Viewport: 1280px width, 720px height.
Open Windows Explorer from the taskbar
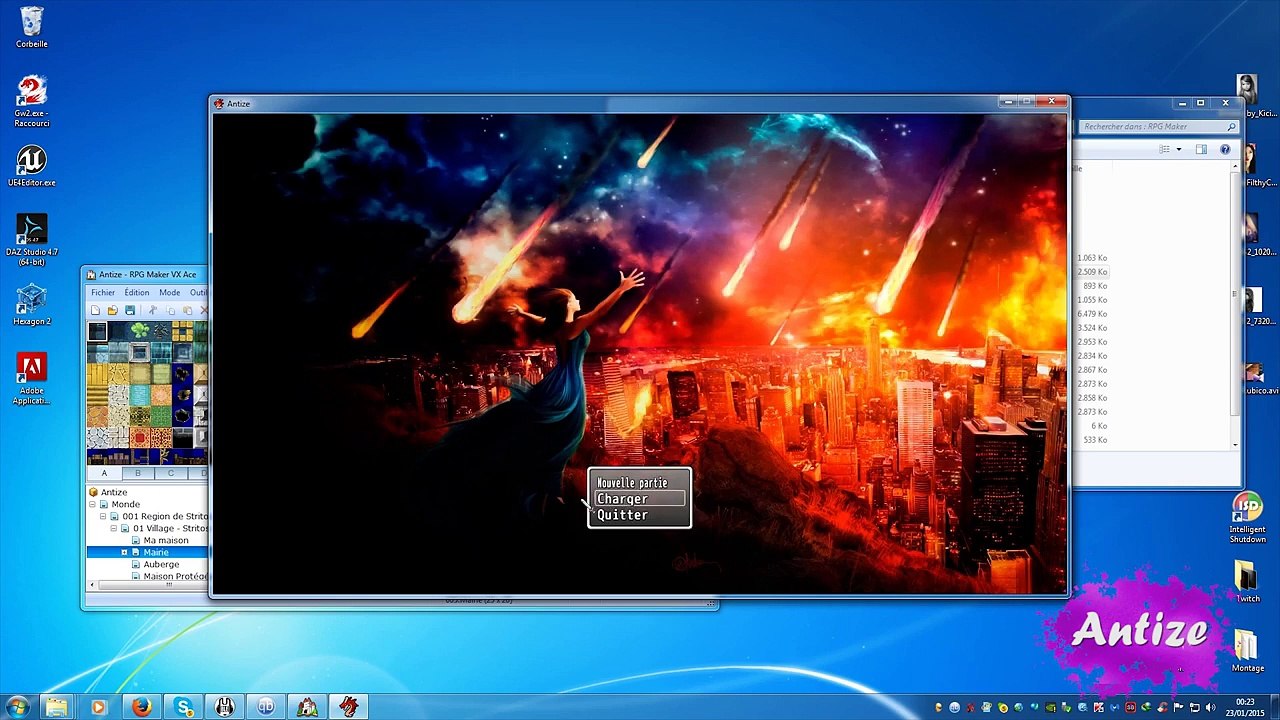[x=57, y=707]
